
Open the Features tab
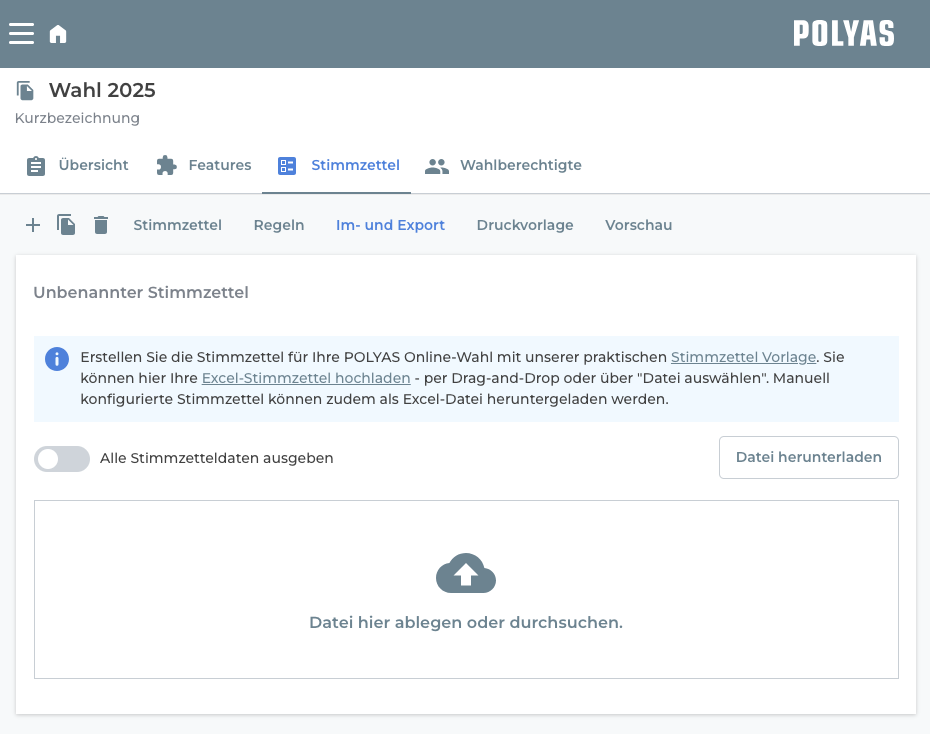click(203, 165)
